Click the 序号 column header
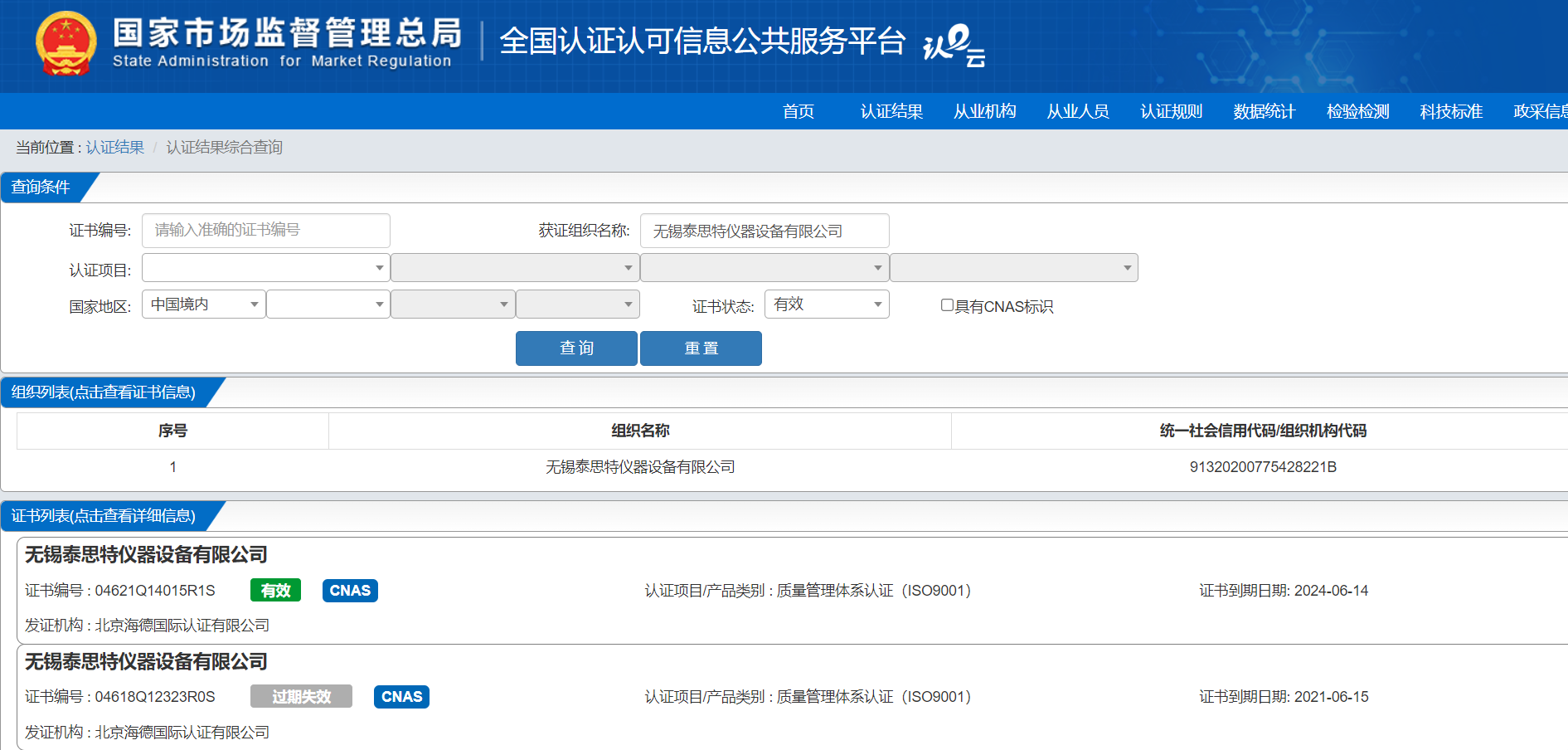Screen dimensions: 1568x750 click(172, 431)
